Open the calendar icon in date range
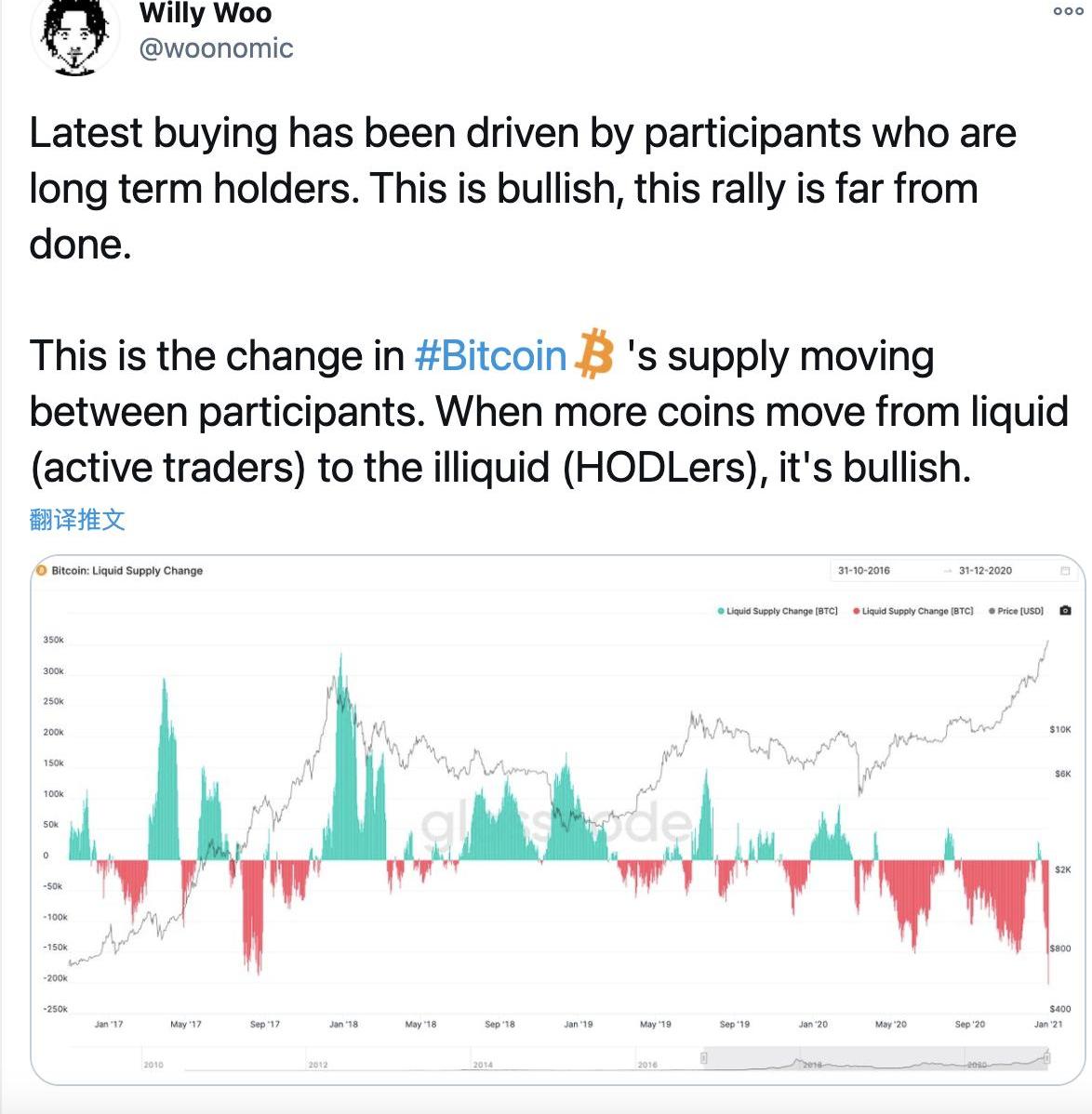Screen dimensions: 1092x1114 pyautogui.click(x=1065, y=571)
